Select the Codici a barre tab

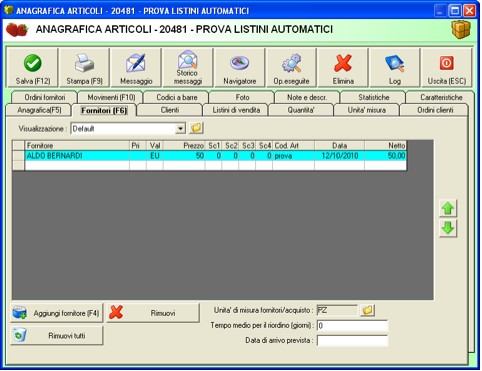point(177,97)
